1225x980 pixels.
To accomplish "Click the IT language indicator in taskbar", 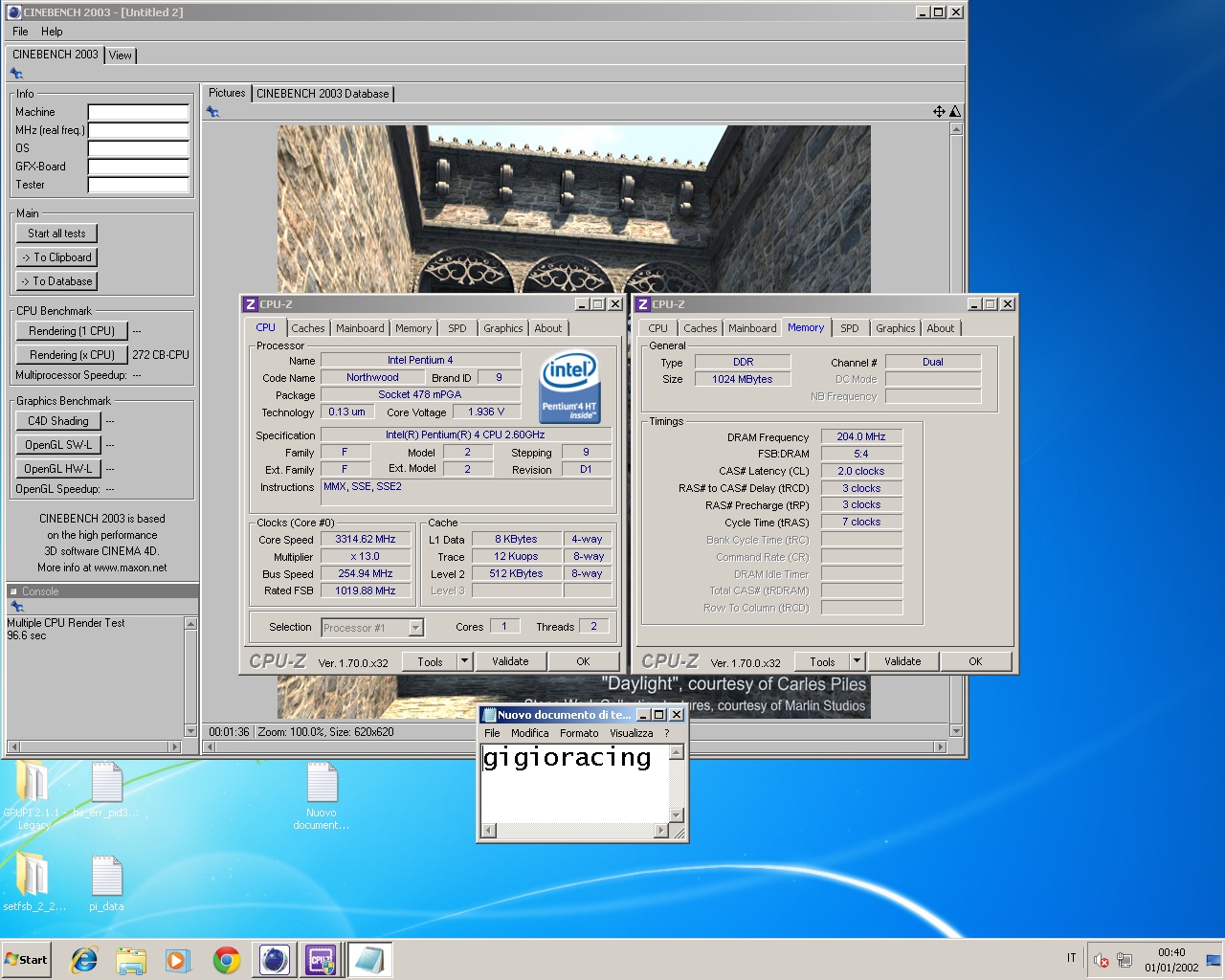I will [x=1071, y=958].
